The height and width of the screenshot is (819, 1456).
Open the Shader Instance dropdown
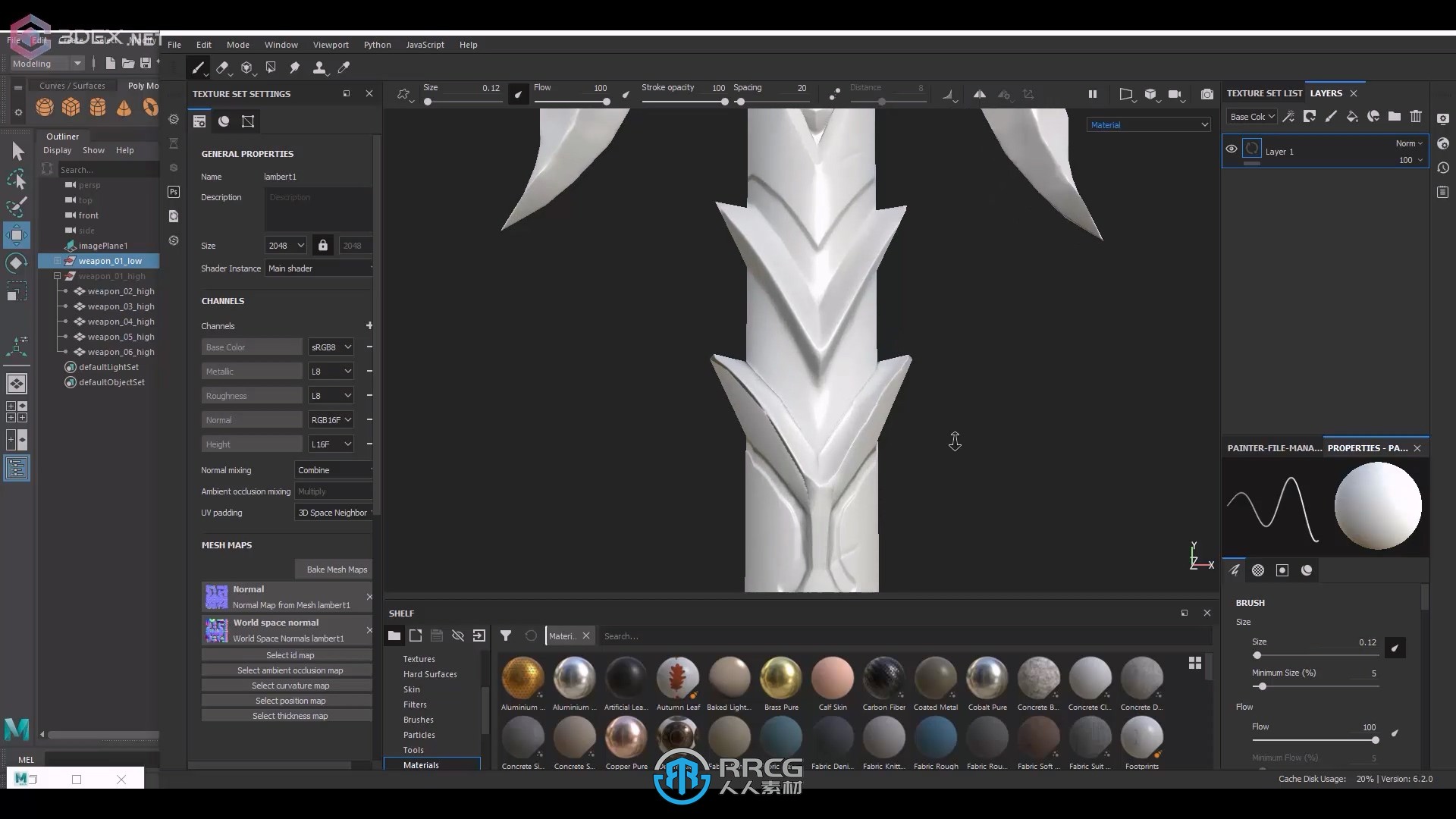(x=319, y=268)
